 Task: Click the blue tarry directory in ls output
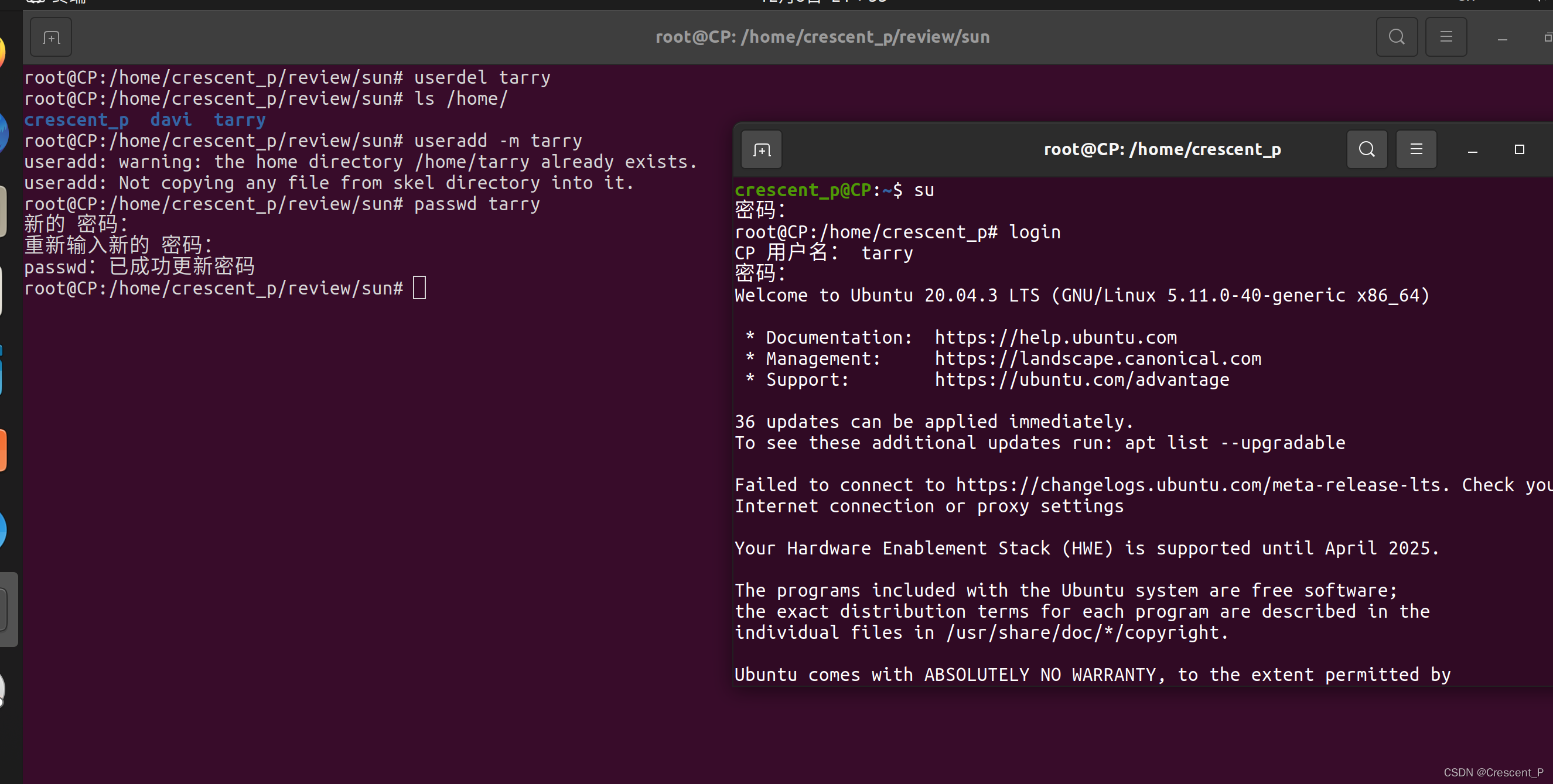pos(240,120)
